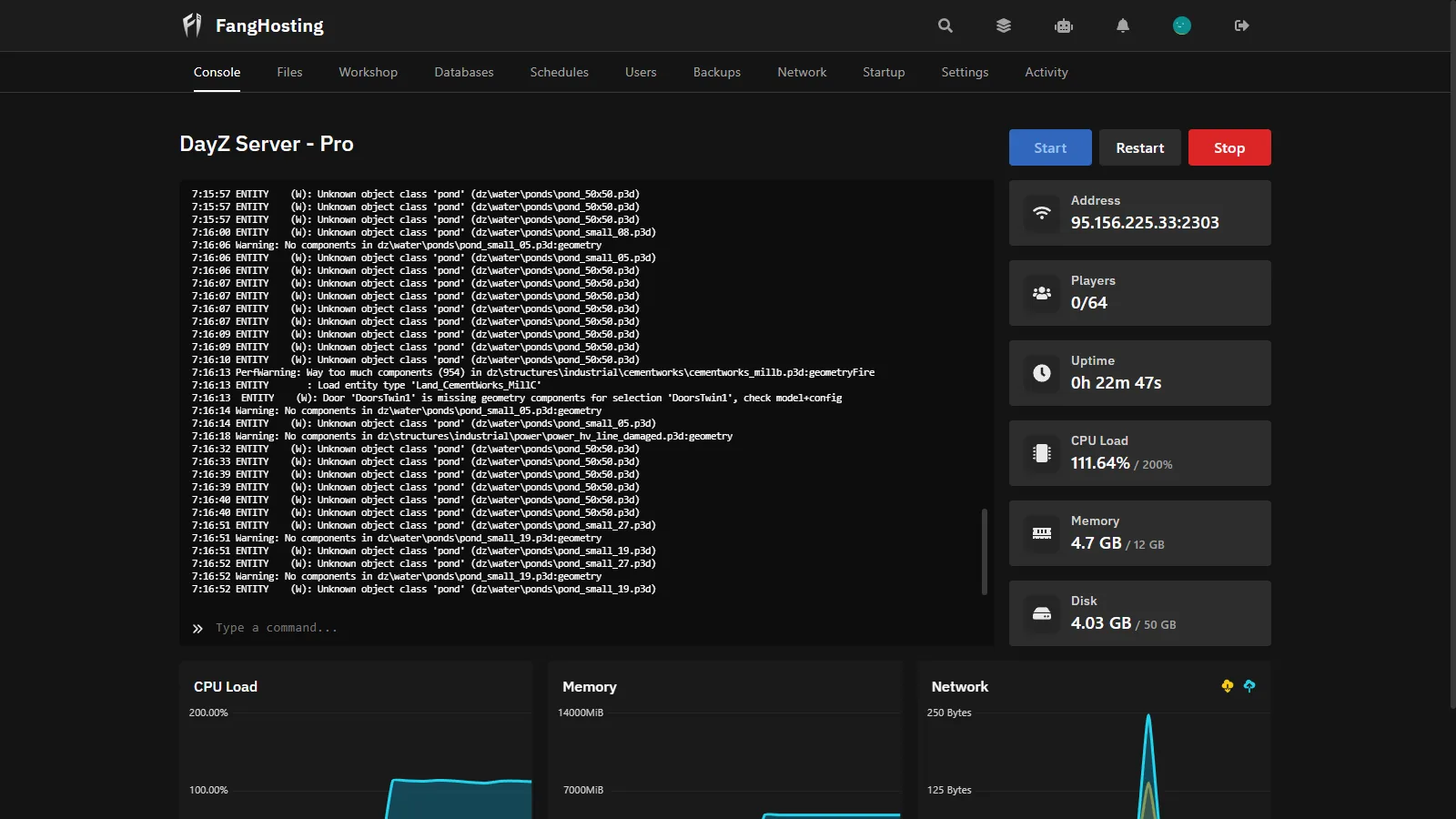
Task: Click the stacked layers server icon
Action: (x=1004, y=25)
